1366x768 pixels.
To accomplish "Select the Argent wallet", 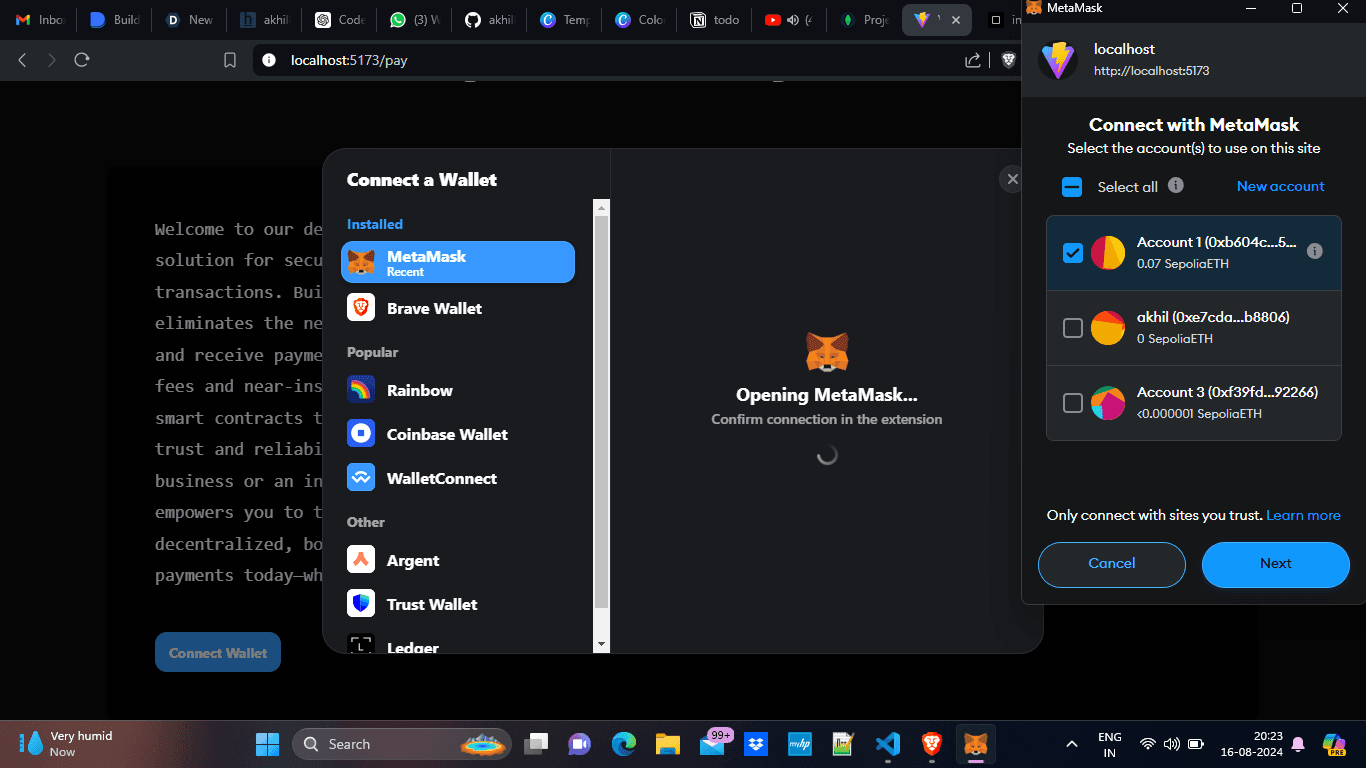I will pyautogui.click(x=458, y=560).
